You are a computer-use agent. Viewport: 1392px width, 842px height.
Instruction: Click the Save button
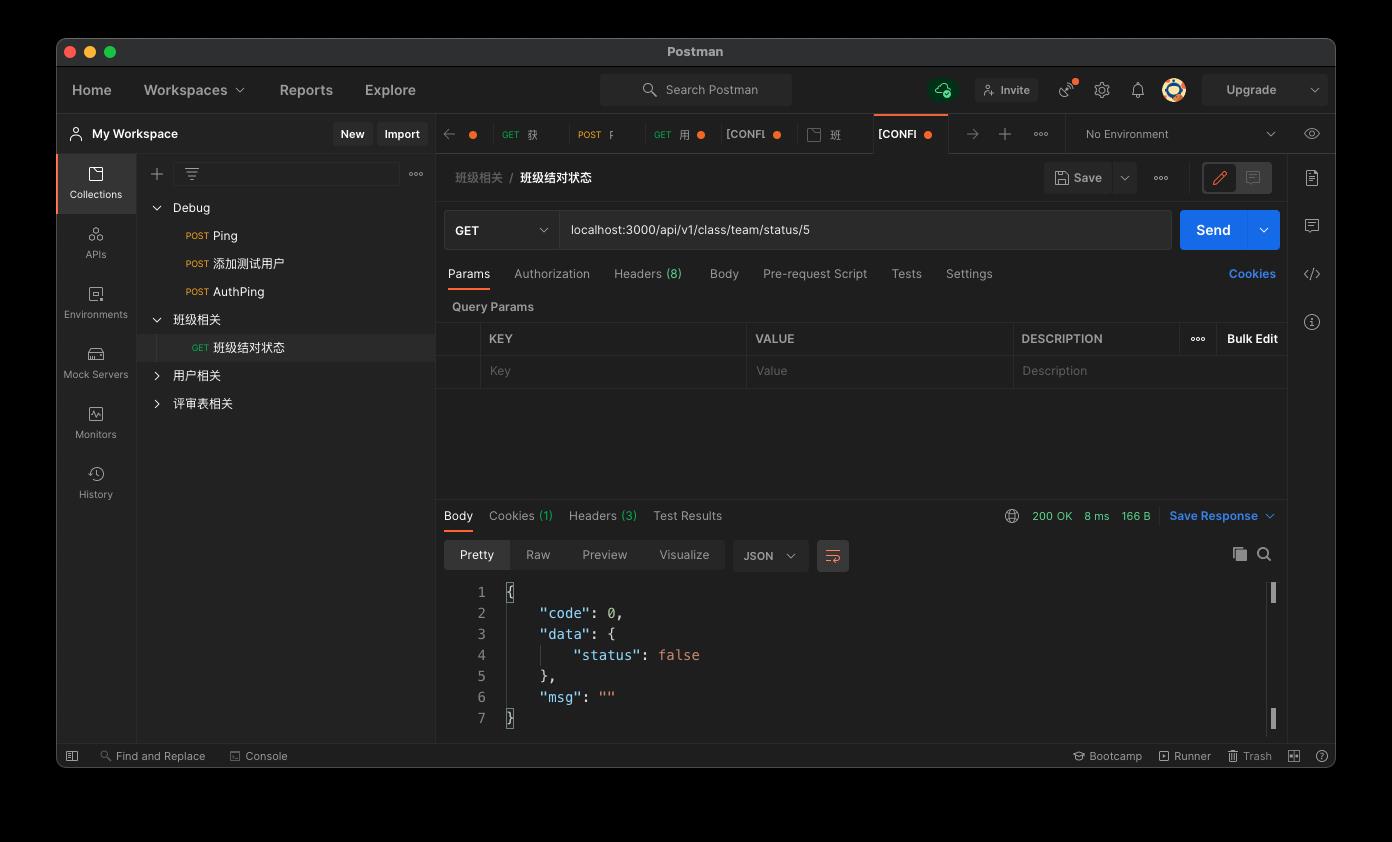[1078, 178]
